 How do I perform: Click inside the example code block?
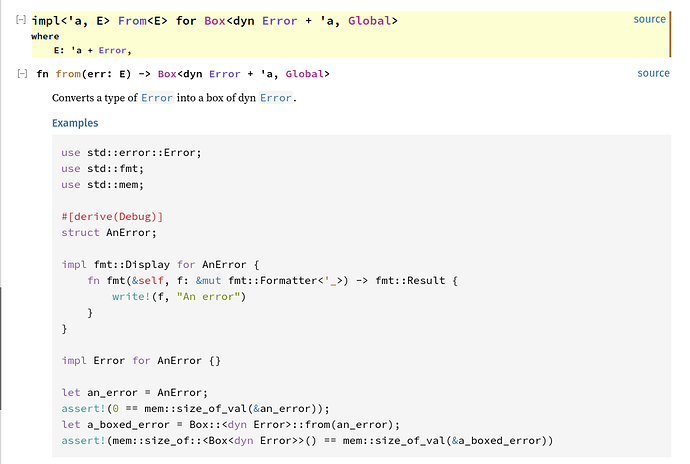click(361, 296)
